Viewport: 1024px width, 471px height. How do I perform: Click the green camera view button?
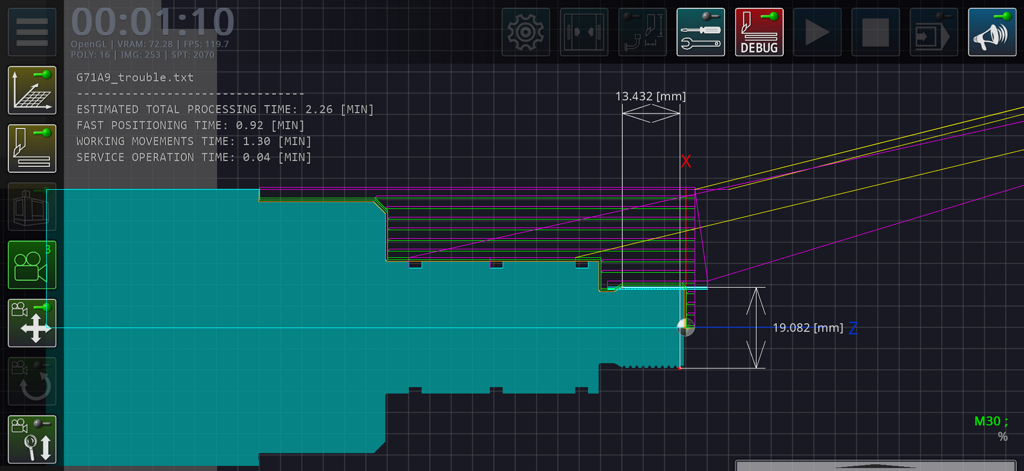pos(32,265)
